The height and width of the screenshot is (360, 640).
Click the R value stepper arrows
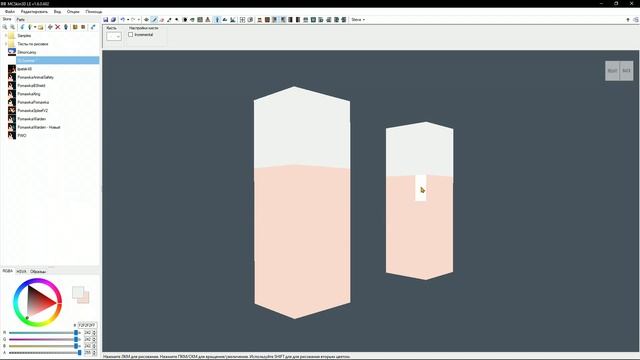[x=95, y=333]
